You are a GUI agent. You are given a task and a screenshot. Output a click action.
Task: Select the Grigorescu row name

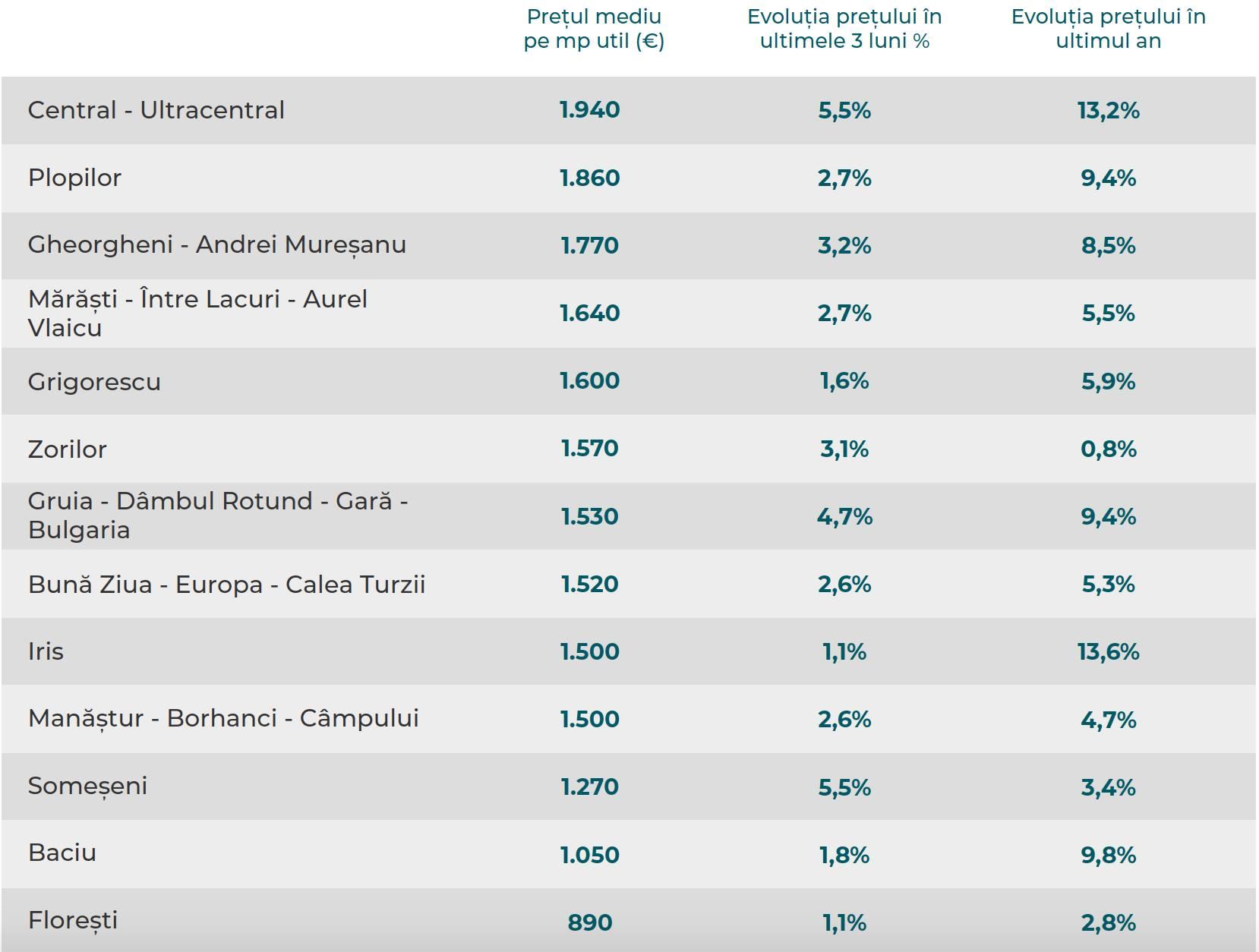(x=94, y=381)
